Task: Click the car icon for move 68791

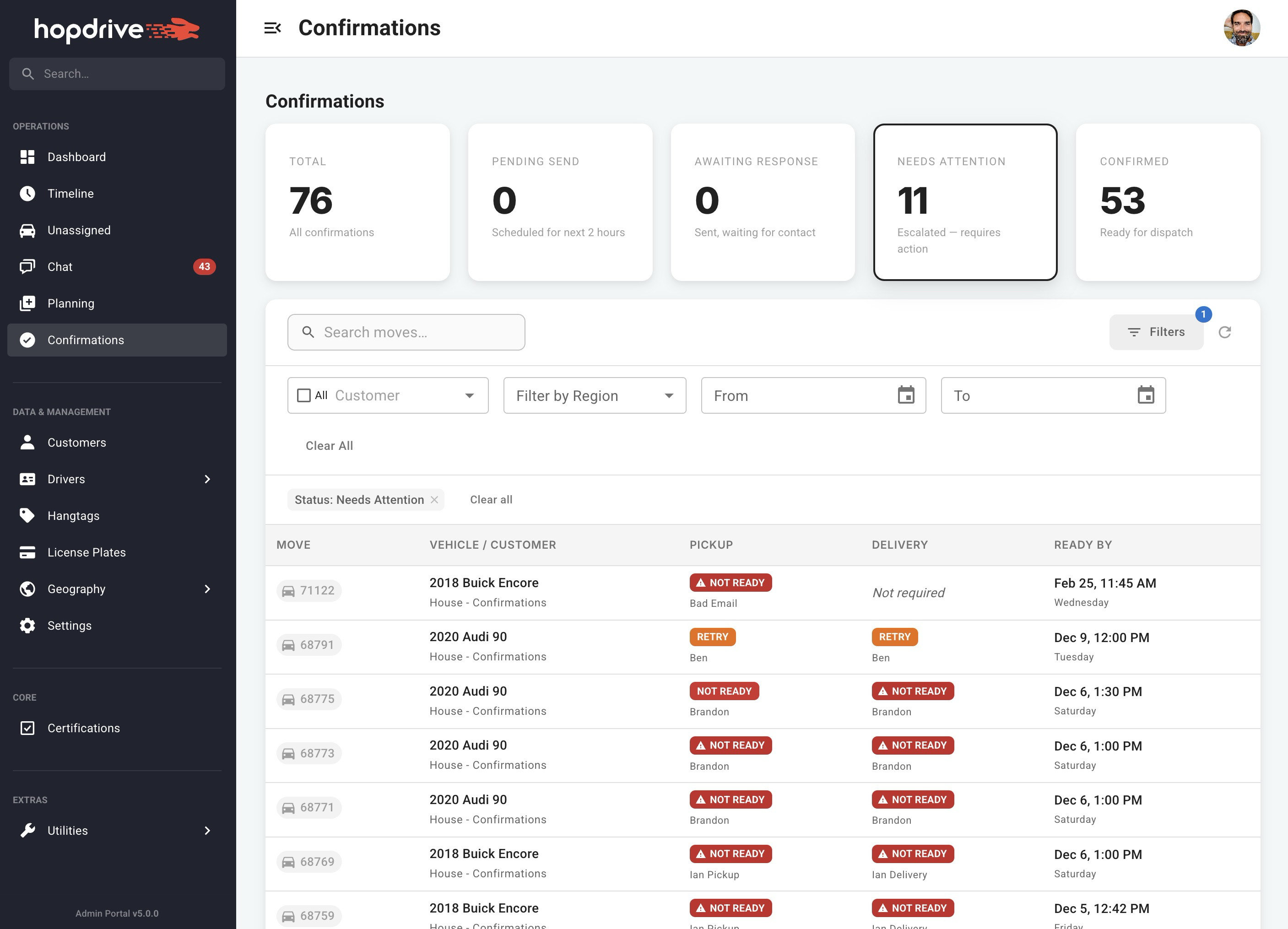Action: point(288,645)
